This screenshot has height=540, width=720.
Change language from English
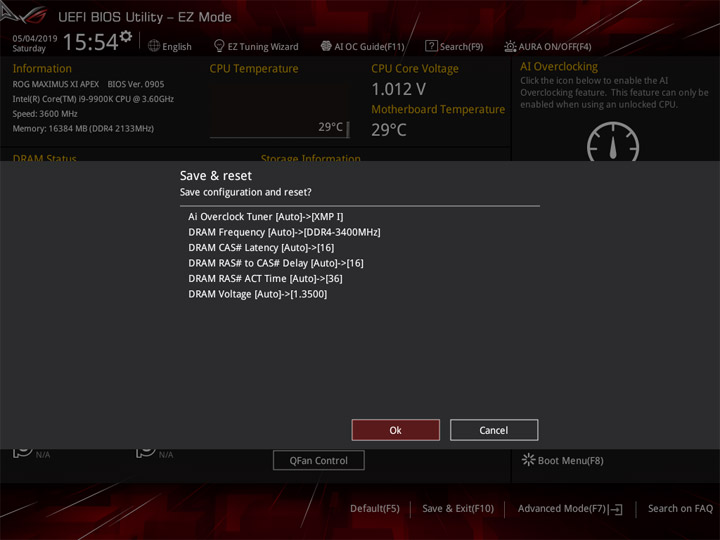click(177, 46)
